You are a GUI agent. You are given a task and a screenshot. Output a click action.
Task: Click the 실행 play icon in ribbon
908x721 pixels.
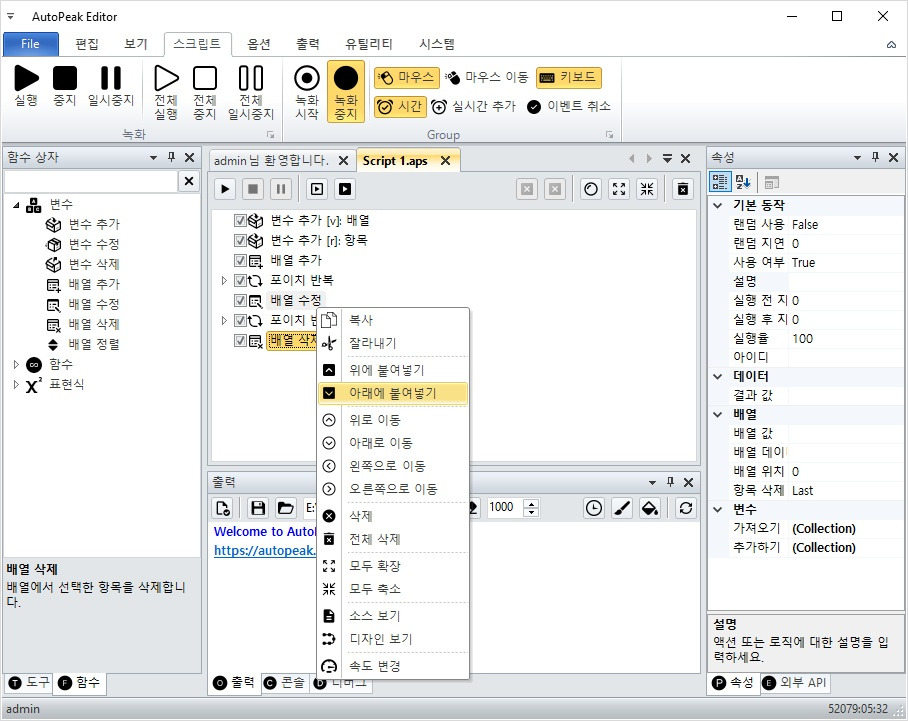[x=26, y=78]
